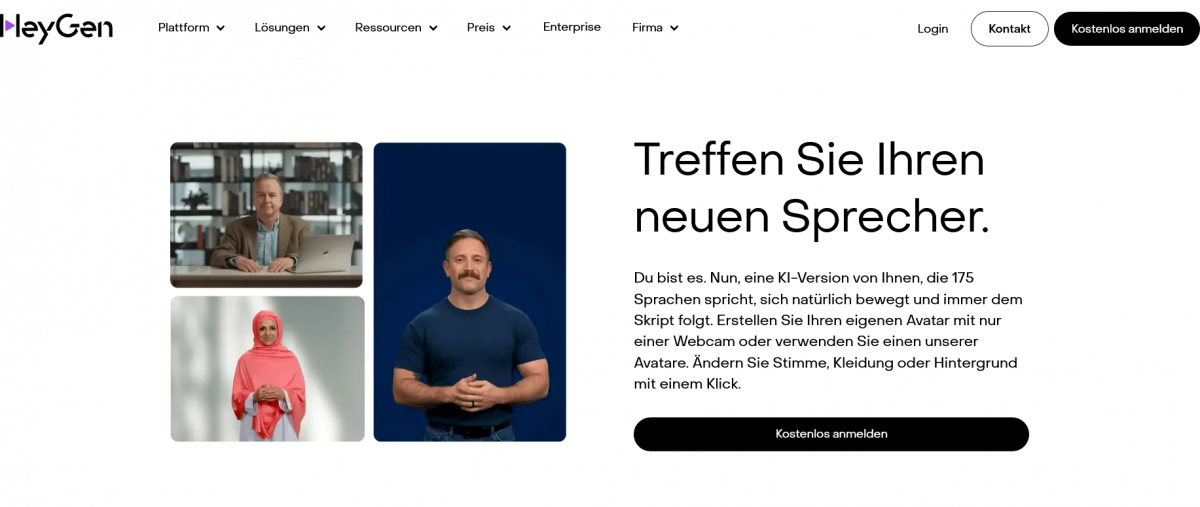This screenshot has height=507, width=1200.
Task: Click the HeyGen logo
Action: point(56,29)
